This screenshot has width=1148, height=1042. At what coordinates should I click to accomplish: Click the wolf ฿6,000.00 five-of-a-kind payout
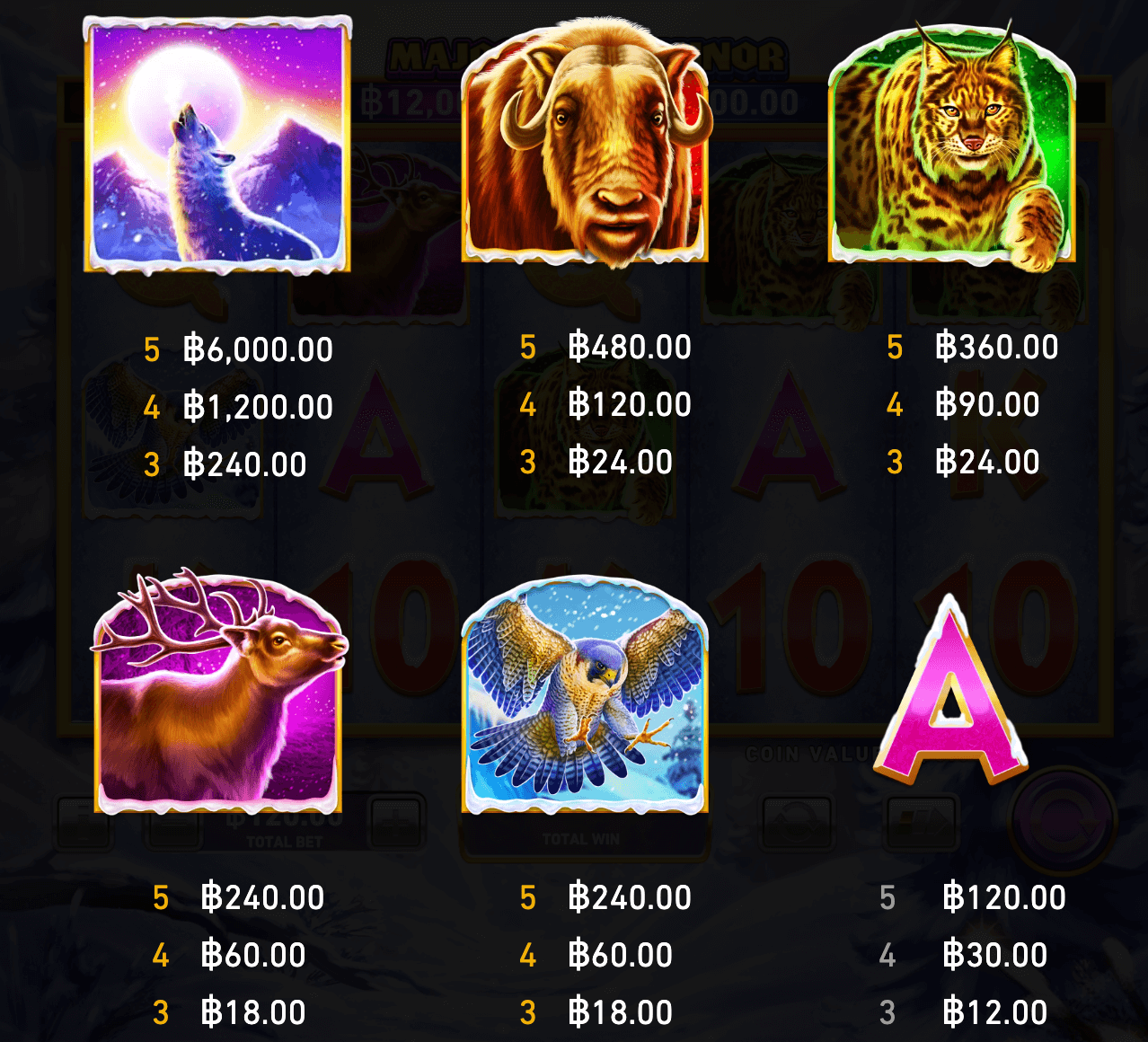259,349
